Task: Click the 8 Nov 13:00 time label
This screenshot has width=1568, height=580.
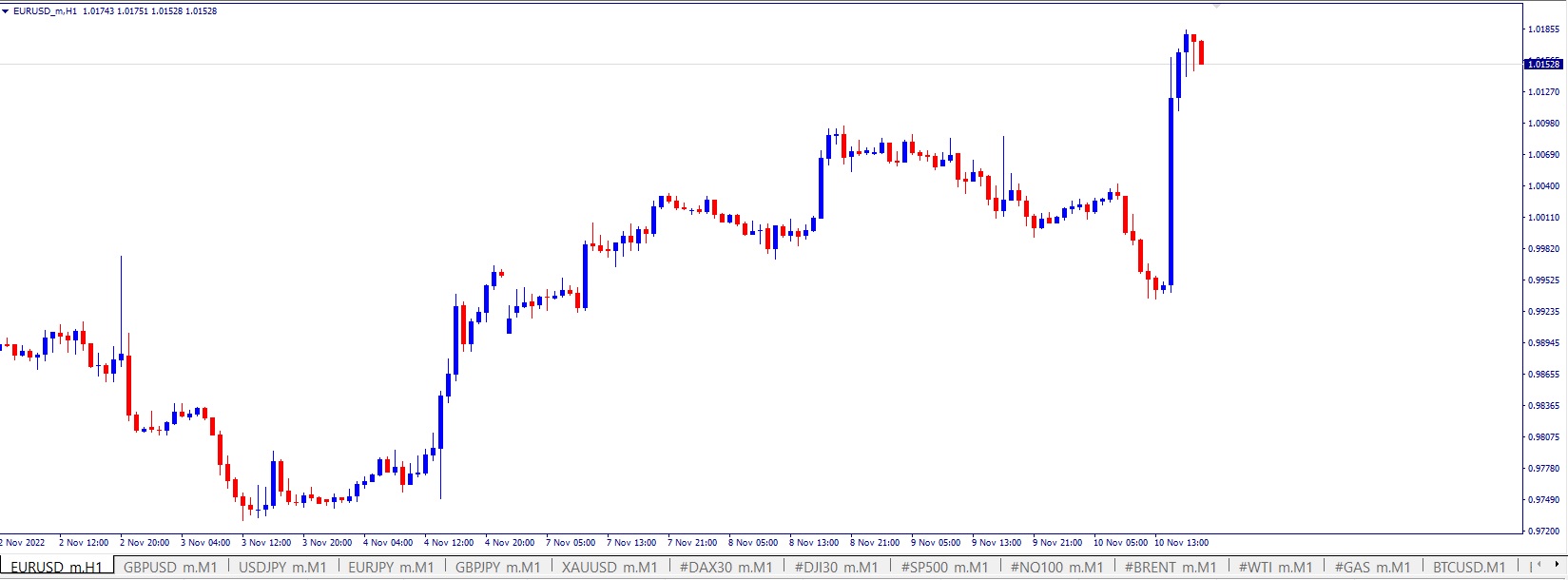Action: pos(814,543)
